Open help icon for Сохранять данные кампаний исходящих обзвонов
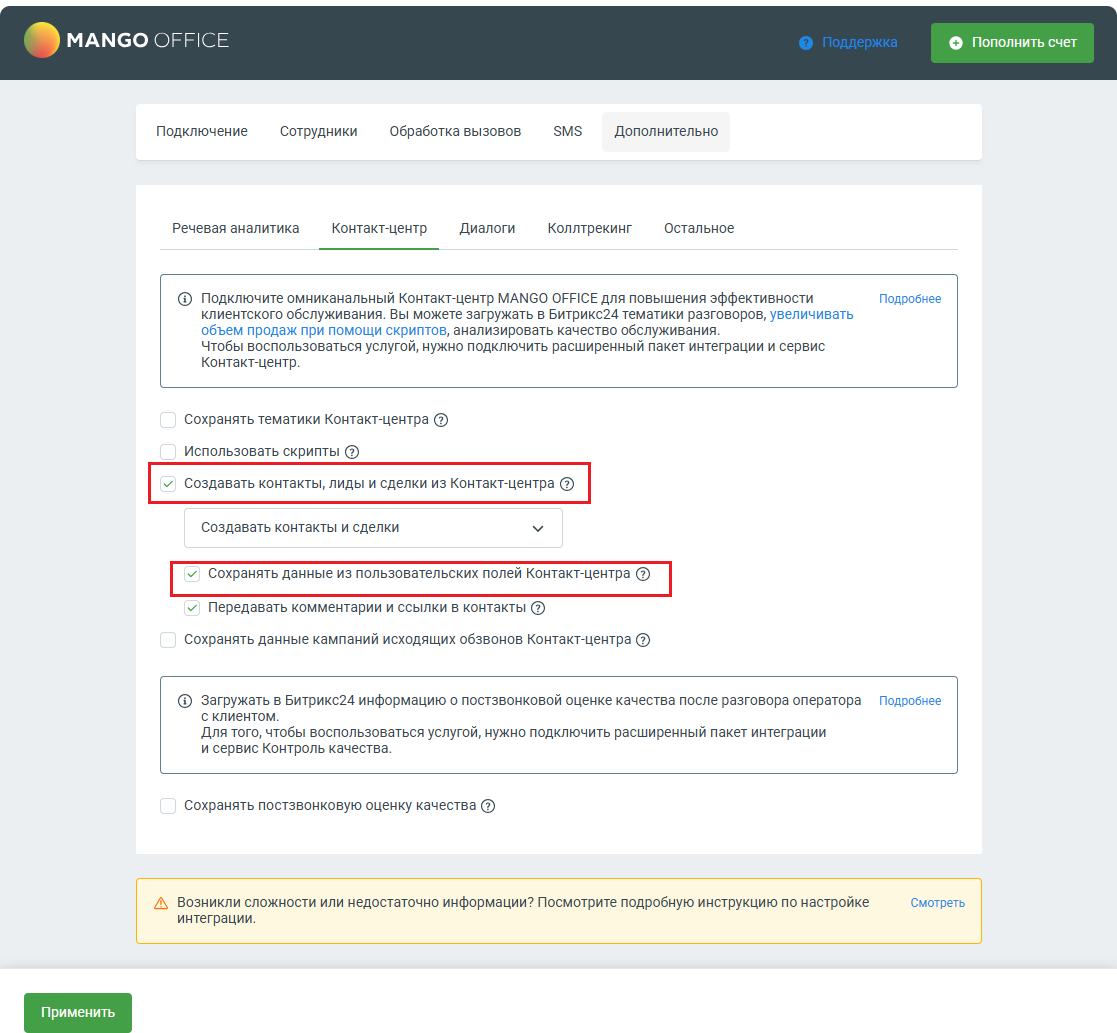Viewport: 1117px width, 1033px height. pos(643,640)
